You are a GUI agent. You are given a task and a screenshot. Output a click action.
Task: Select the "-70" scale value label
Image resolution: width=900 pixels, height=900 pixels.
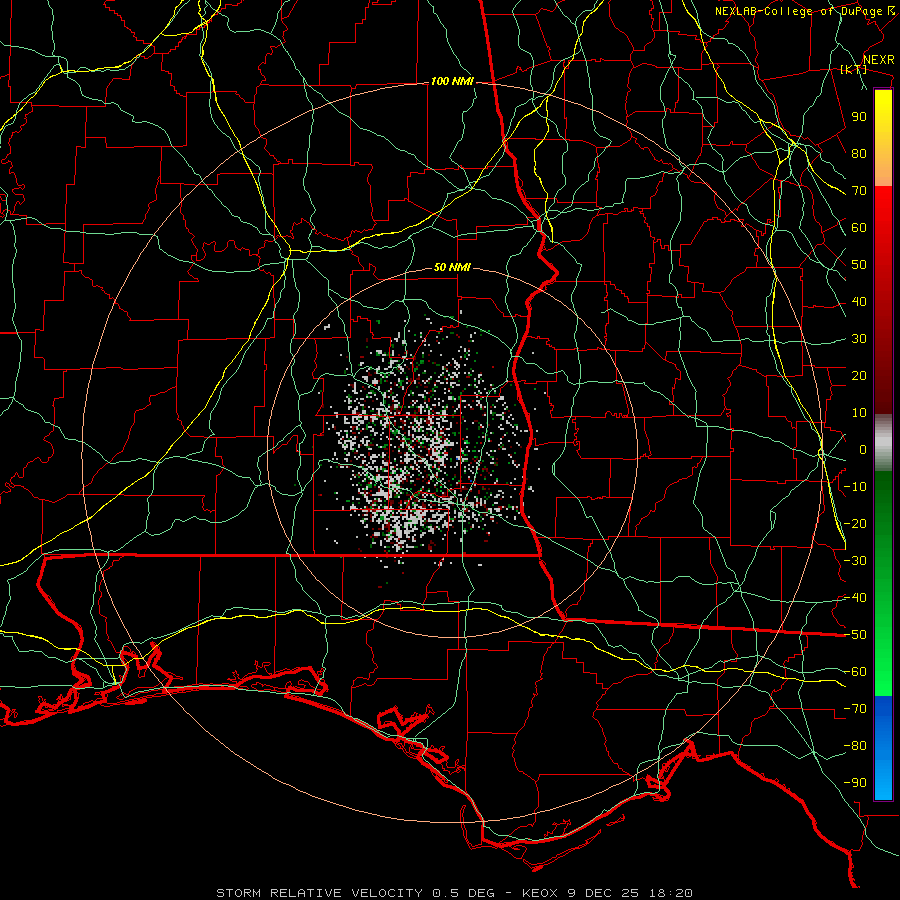click(x=855, y=709)
